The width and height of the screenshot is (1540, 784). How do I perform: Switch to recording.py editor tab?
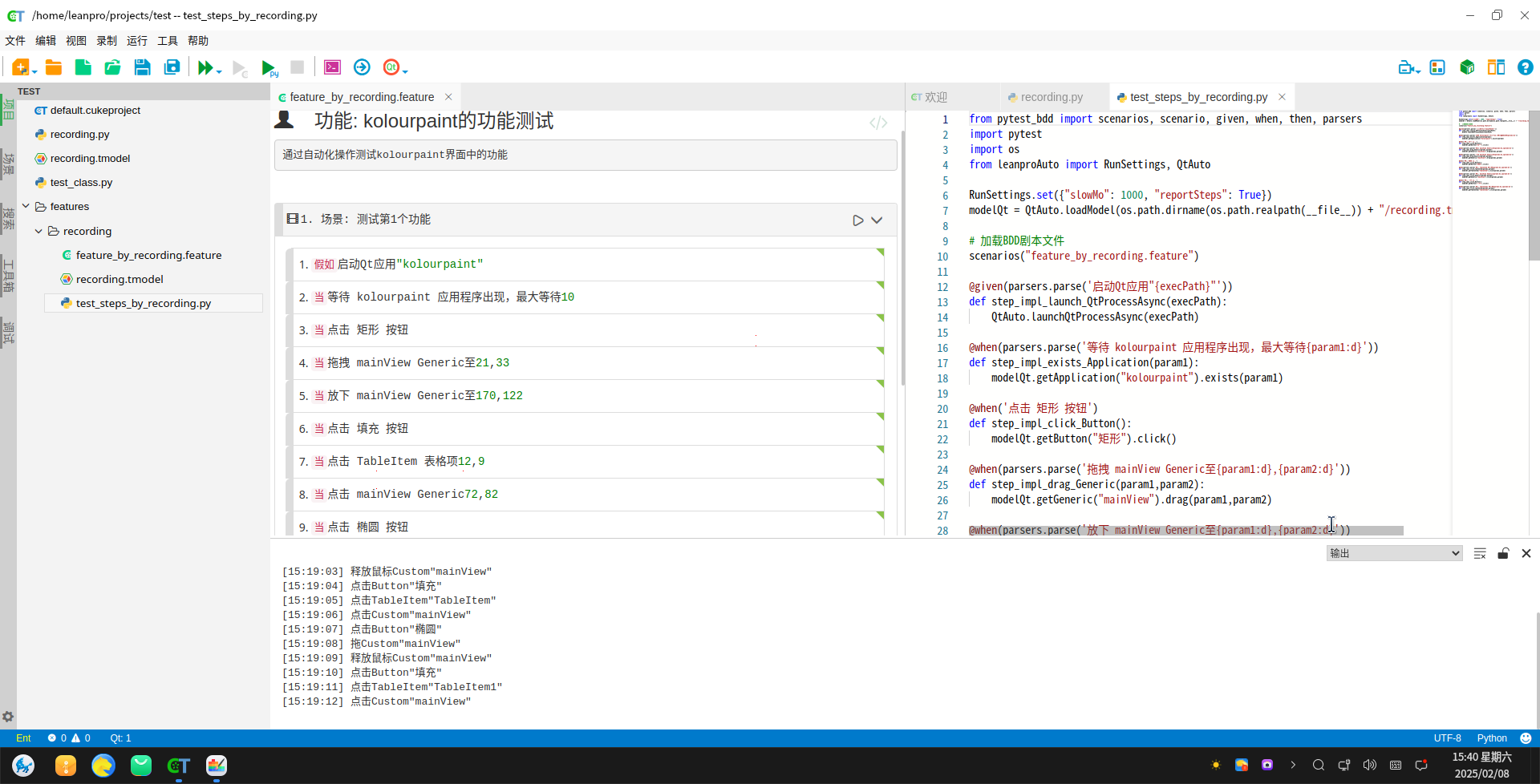coord(1051,97)
